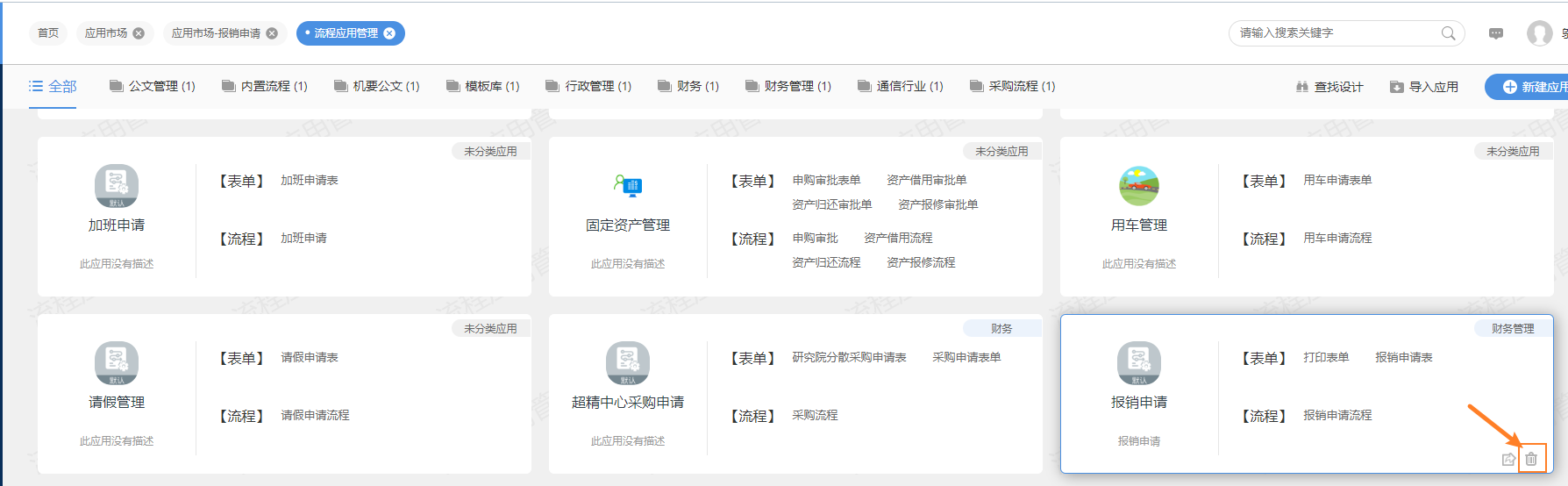Close the 应用市场-报销申请 tab
This screenshot has height=486, width=1568.
[x=272, y=33]
